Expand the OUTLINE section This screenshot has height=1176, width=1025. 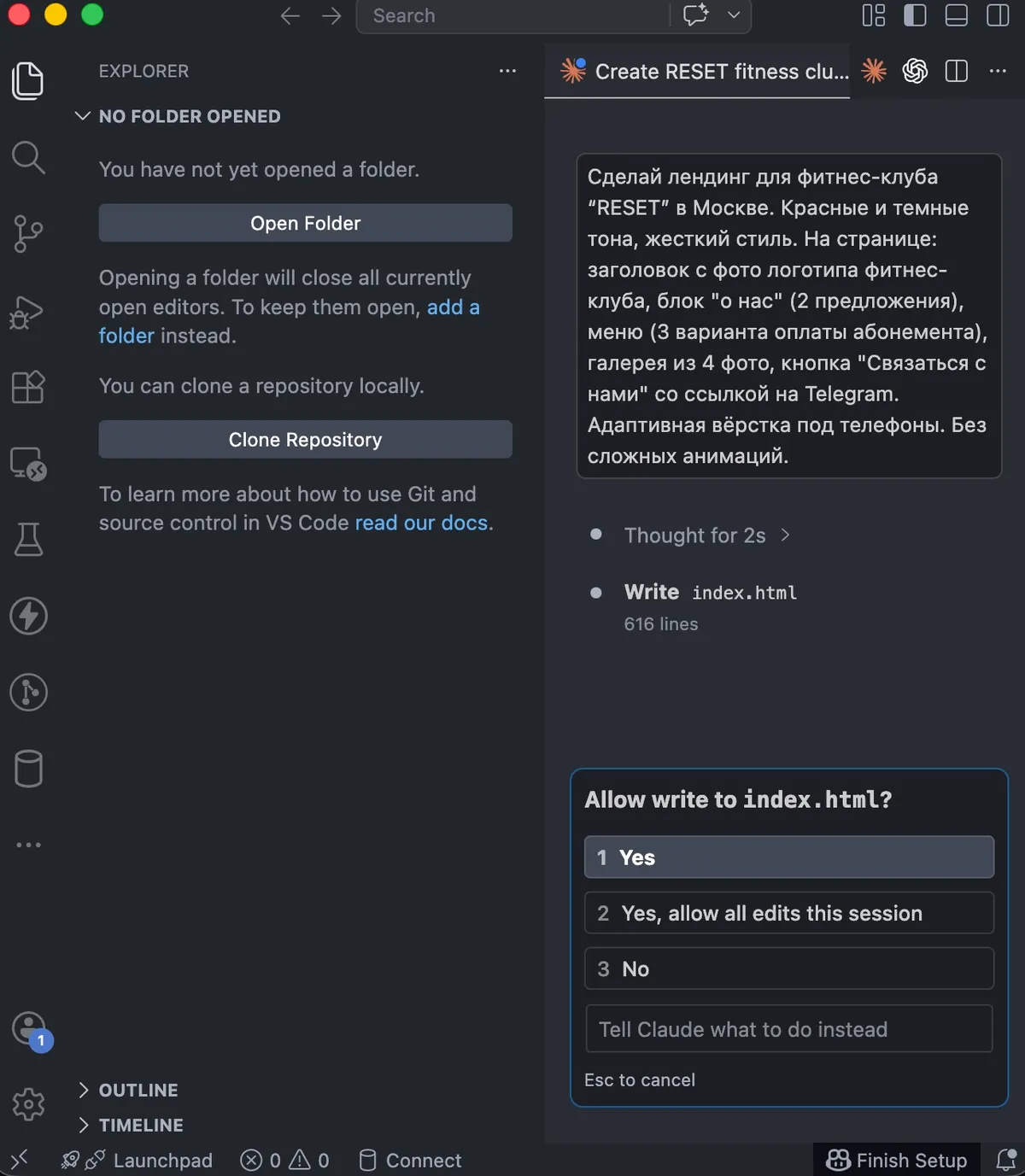[x=128, y=1090]
